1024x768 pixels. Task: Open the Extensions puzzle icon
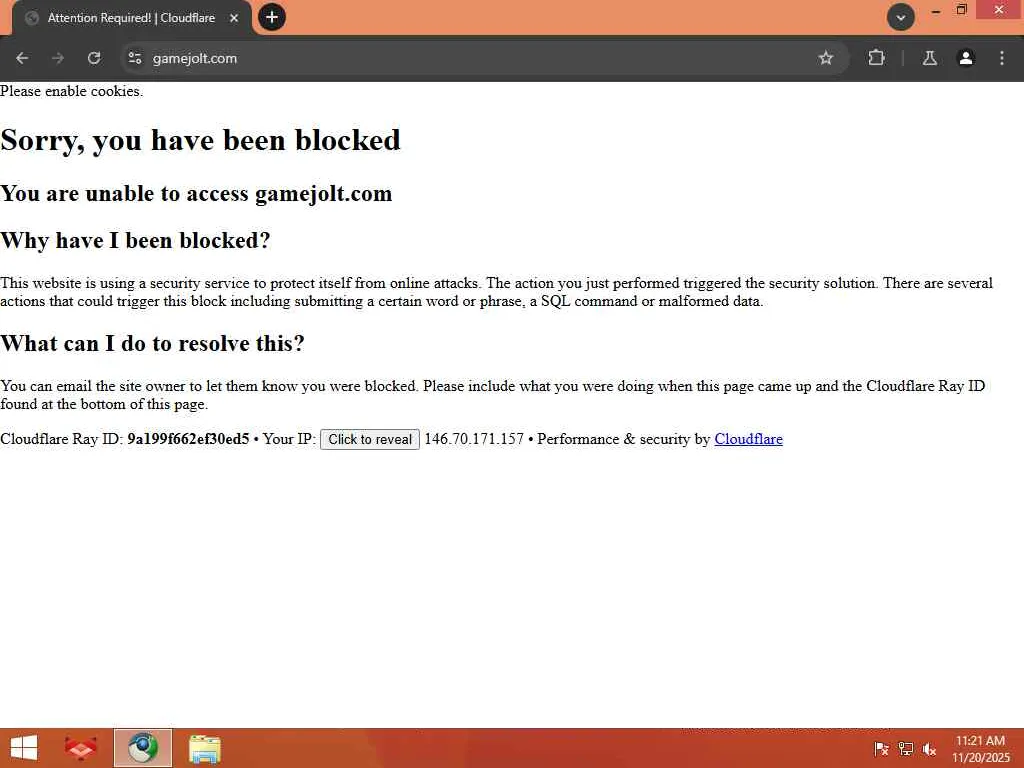876,58
